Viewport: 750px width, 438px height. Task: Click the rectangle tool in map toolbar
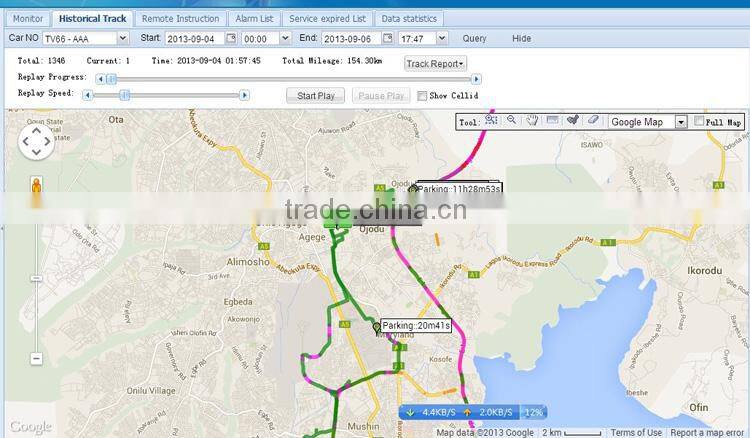(x=552, y=121)
